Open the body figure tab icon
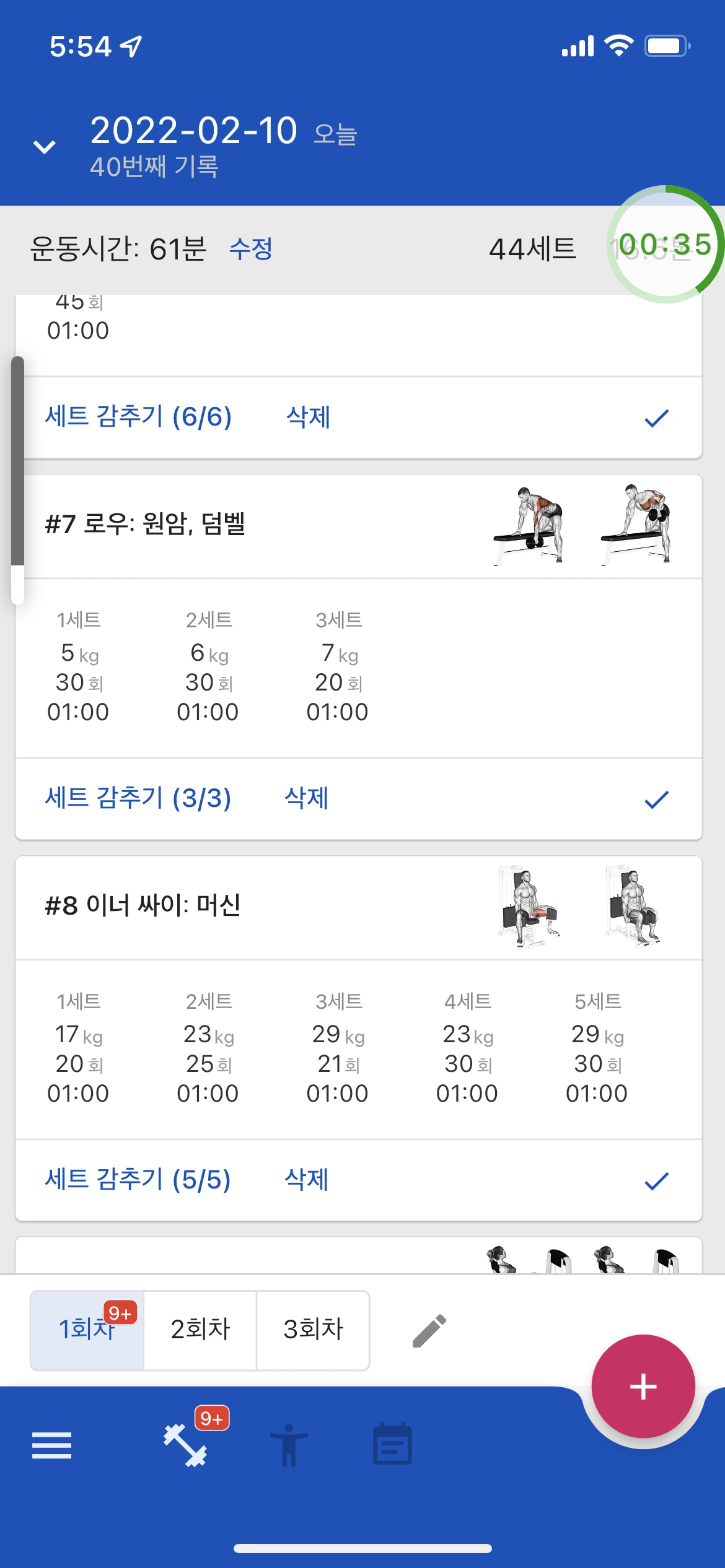Viewport: 725px width, 1568px height. [288, 1445]
